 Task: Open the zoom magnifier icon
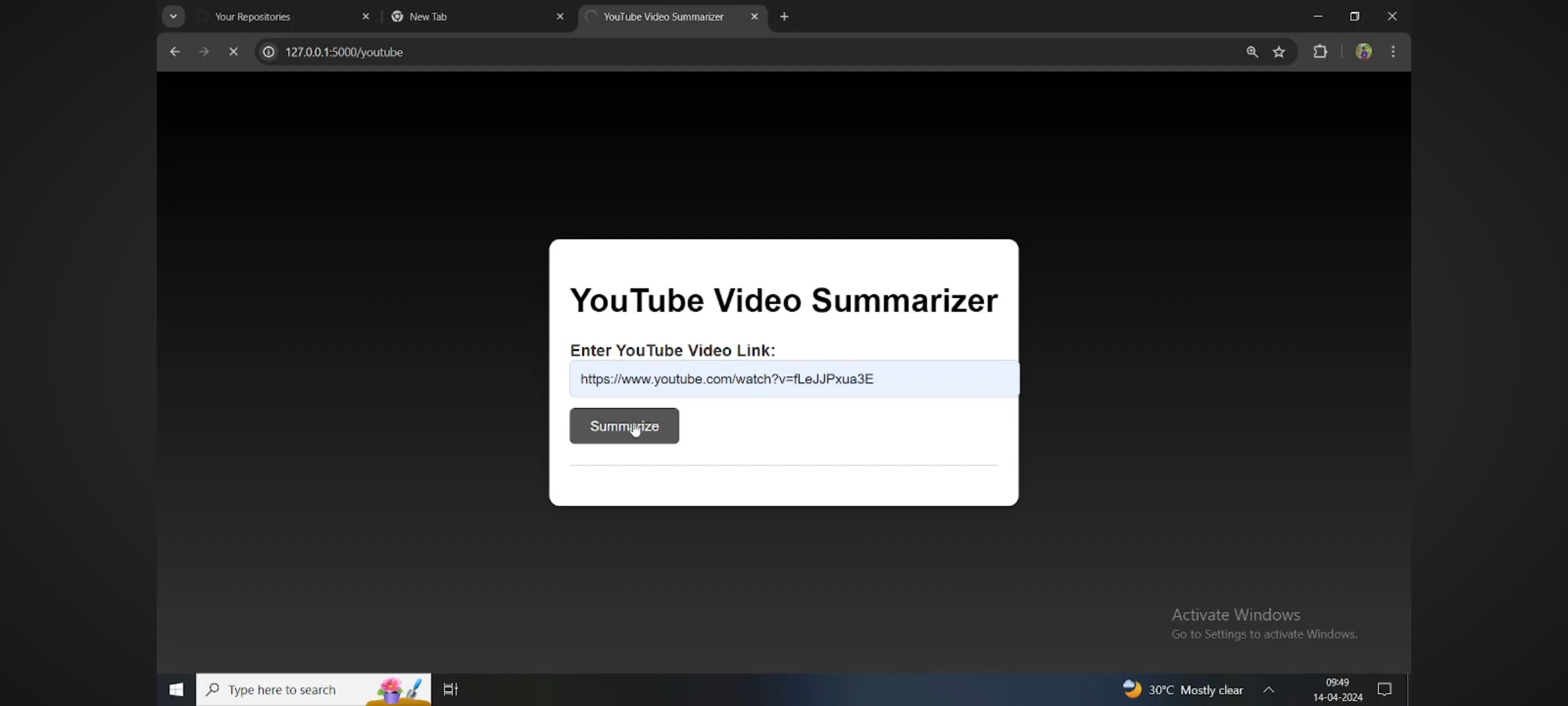click(x=1252, y=52)
